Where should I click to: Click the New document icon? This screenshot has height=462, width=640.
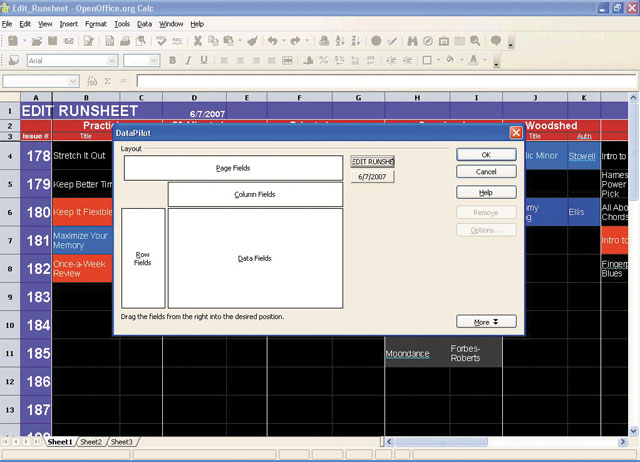pyautogui.click(x=13, y=41)
